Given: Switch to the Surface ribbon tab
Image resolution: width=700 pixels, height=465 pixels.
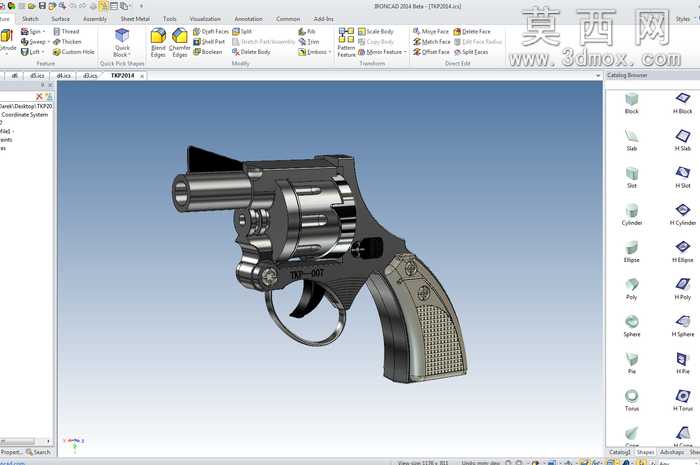Looking at the screenshot, I should coord(60,19).
